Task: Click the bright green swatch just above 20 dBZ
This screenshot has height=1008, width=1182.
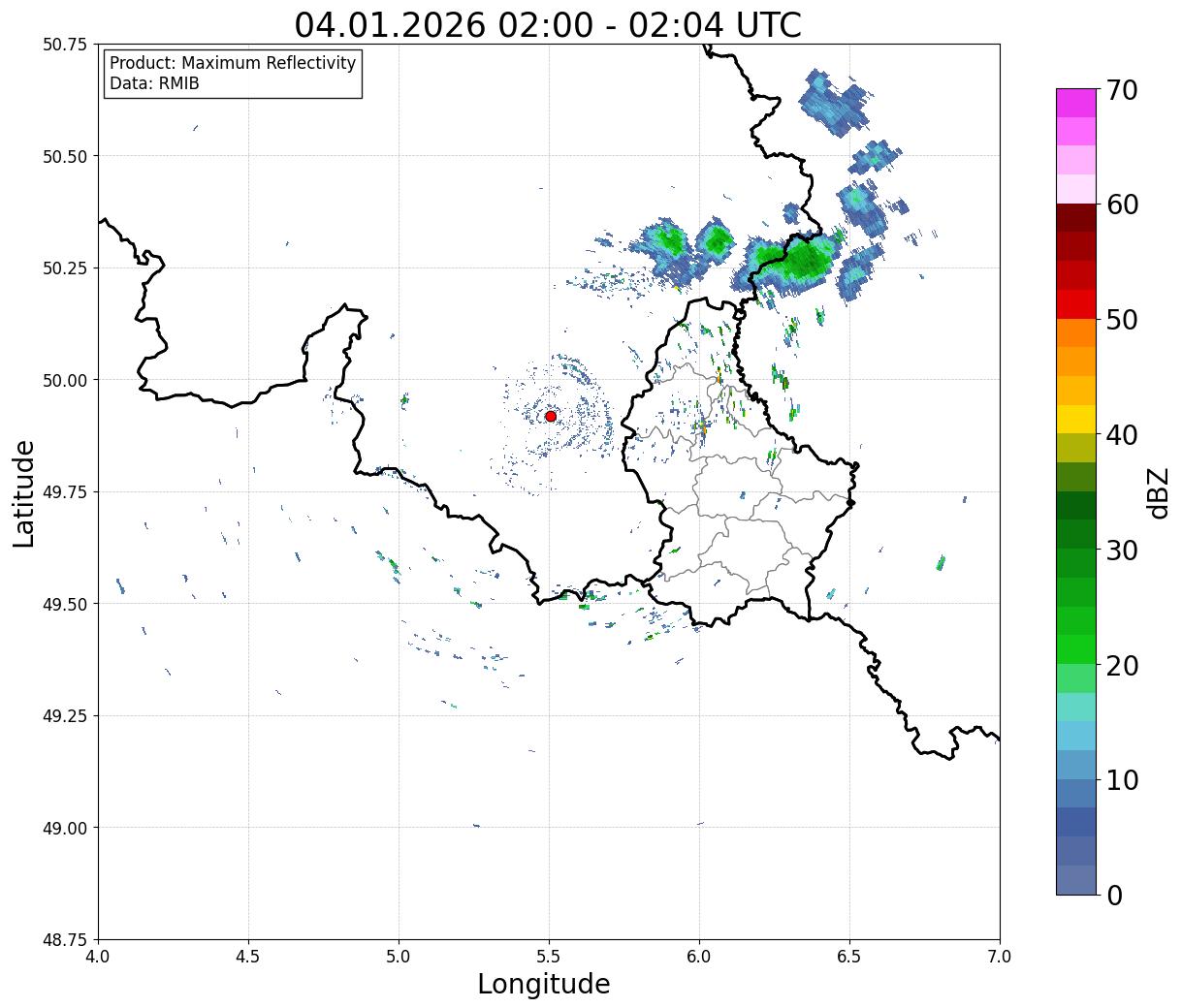Action: click(1076, 648)
